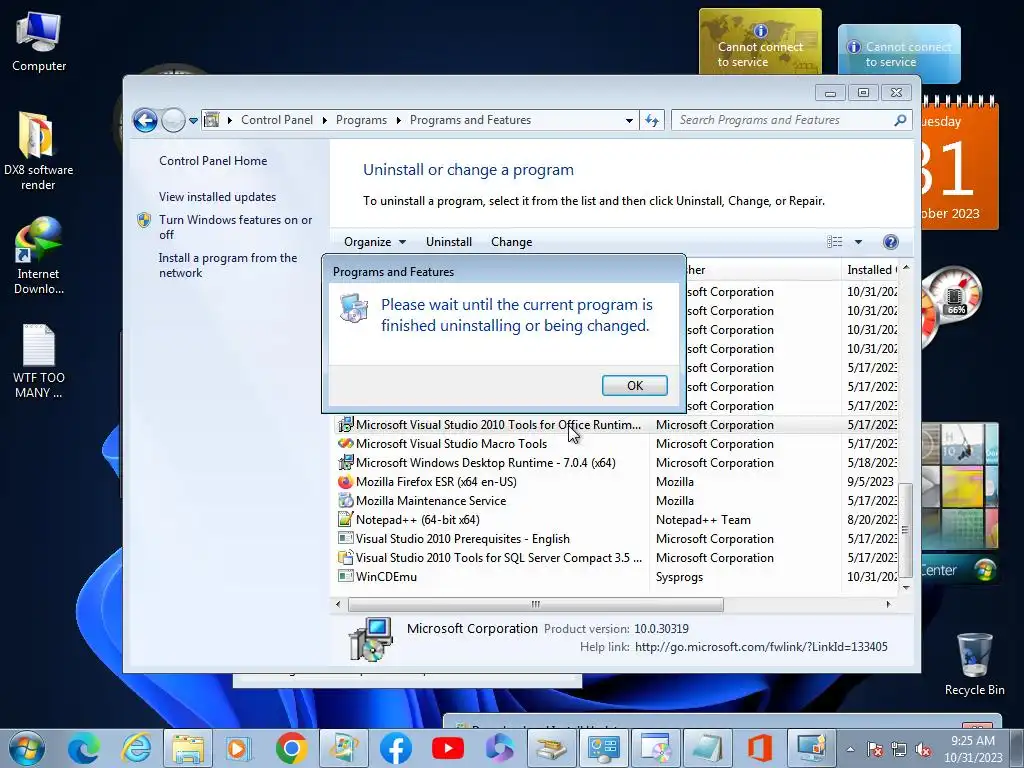Screen dimensions: 1024x768
Task: Click the WinCDEmu icon in the list
Action: (x=345, y=576)
